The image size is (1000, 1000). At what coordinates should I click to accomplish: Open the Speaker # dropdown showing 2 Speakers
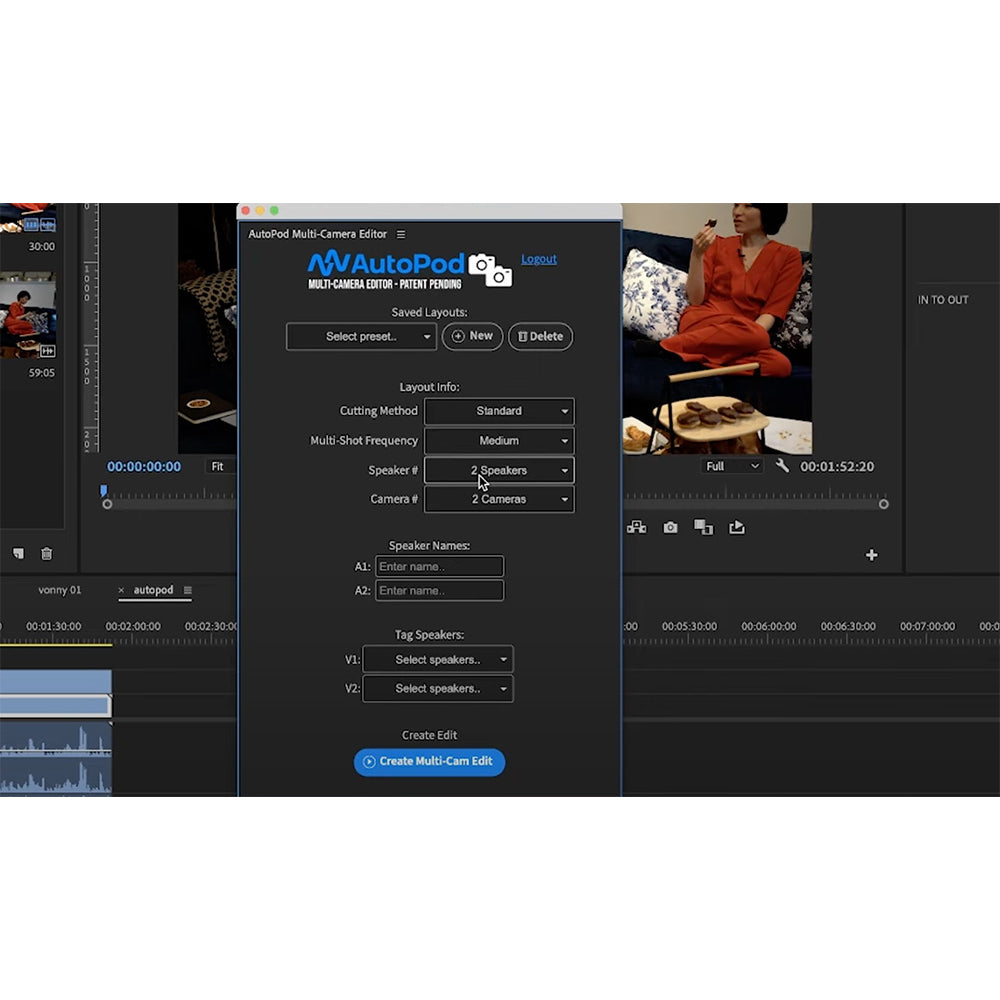[x=499, y=470]
